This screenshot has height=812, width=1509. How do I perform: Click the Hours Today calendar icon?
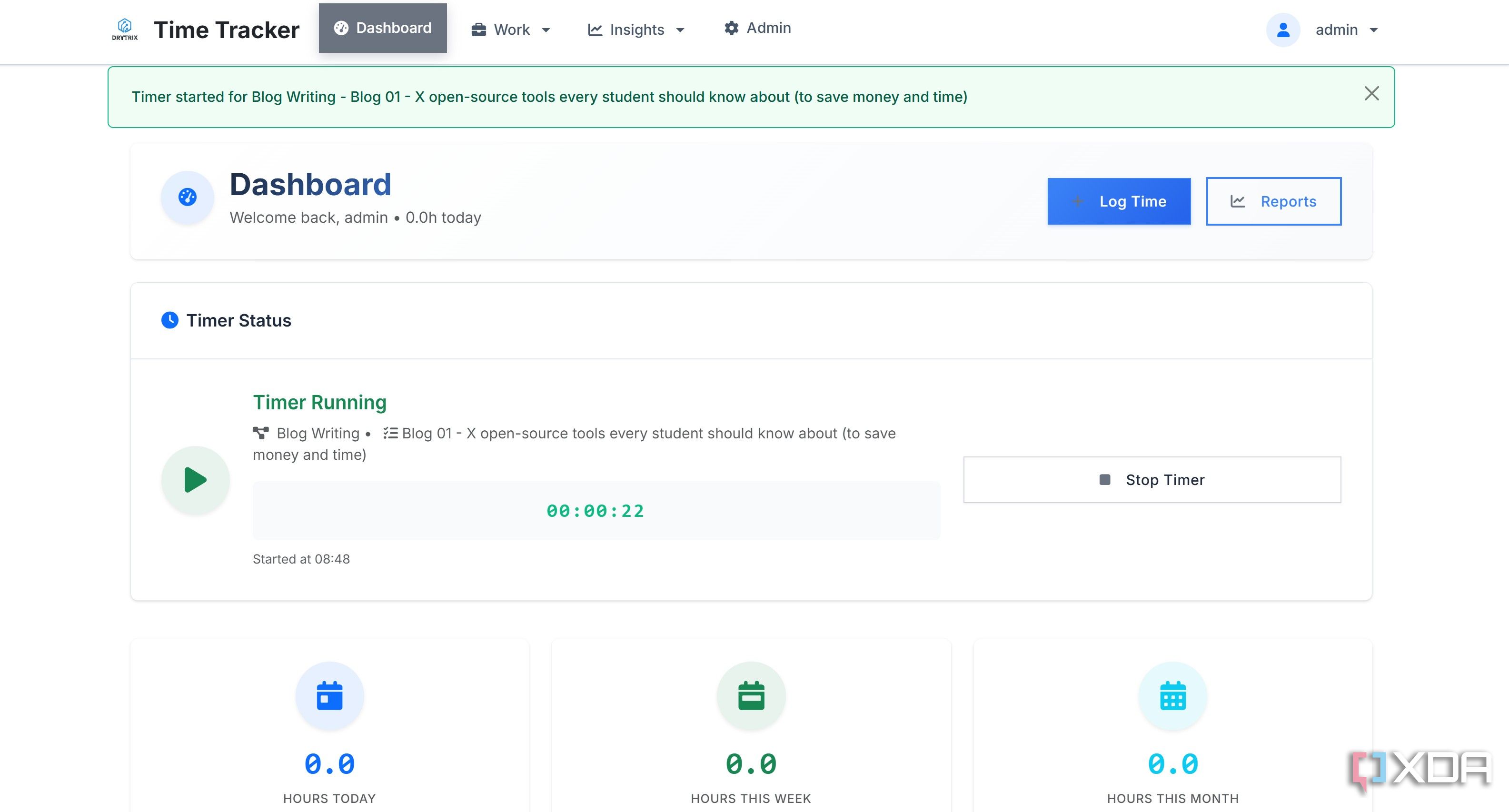point(329,696)
